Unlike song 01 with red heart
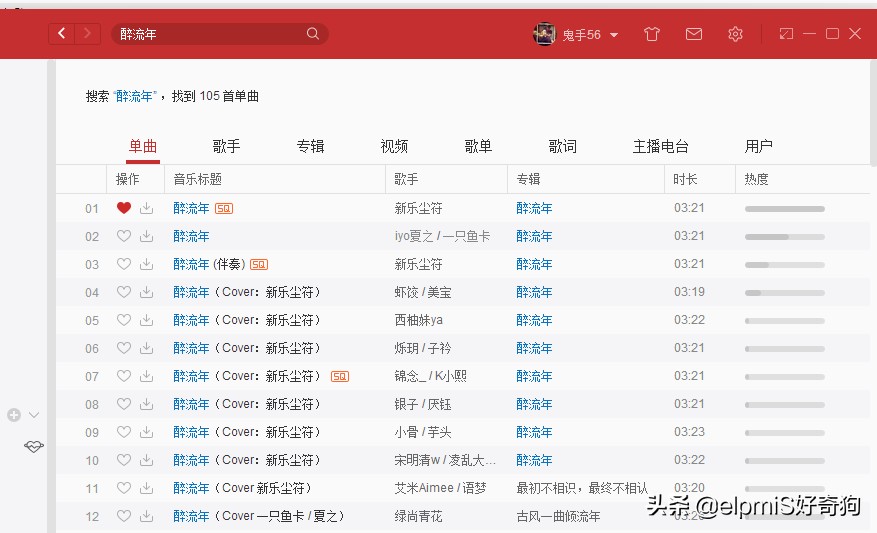This screenshot has height=533, width=877. [x=124, y=208]
